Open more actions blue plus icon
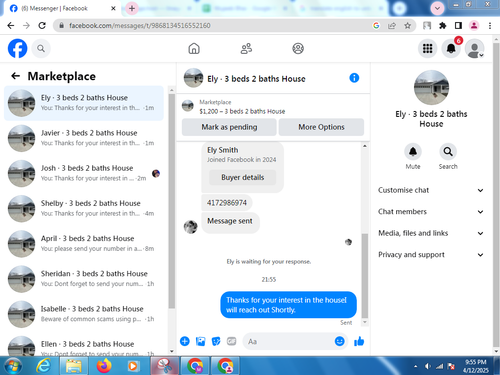This screenshot has height=375, width=500. point(185,341)
